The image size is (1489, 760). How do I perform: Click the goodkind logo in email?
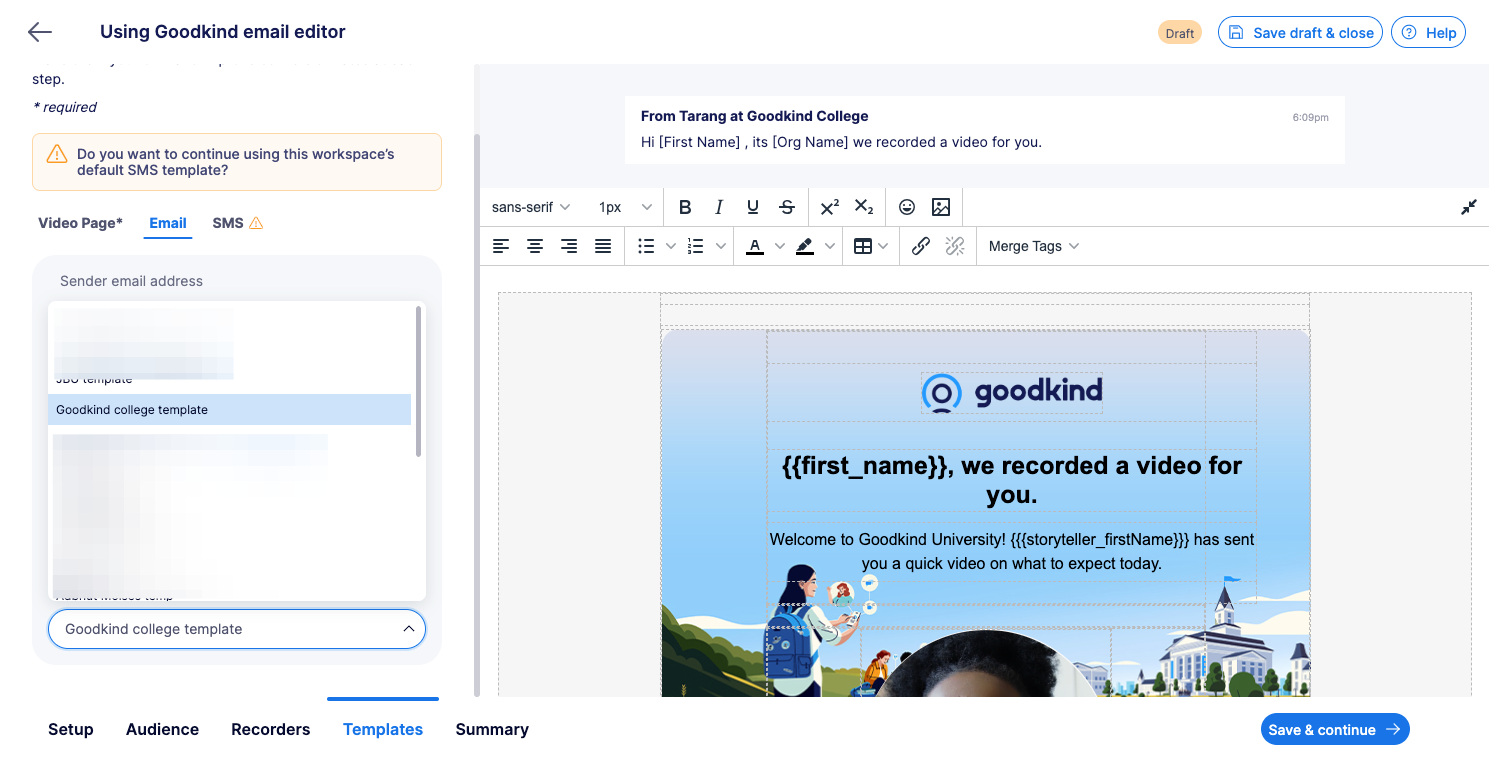1011,392
